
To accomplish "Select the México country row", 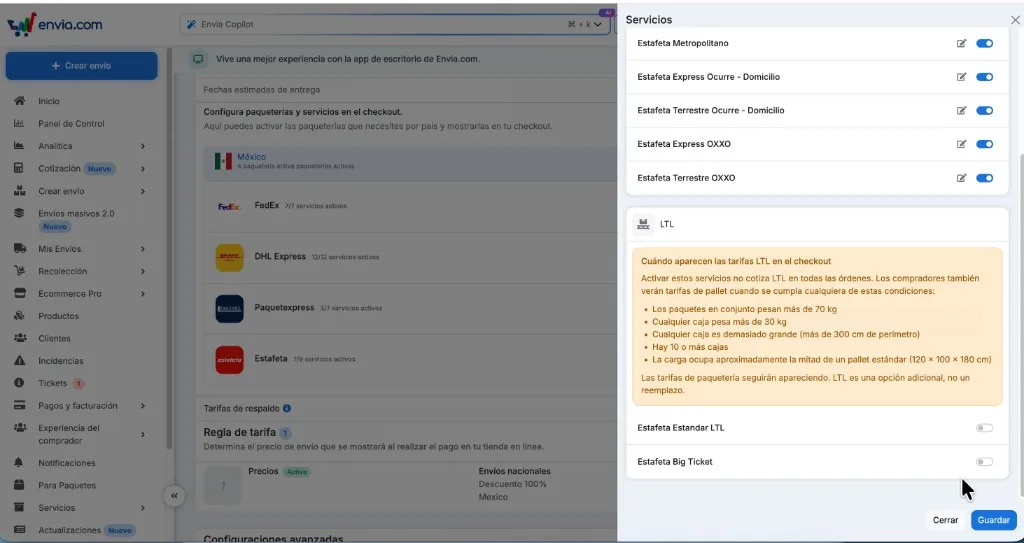I will tap(410, 161).
